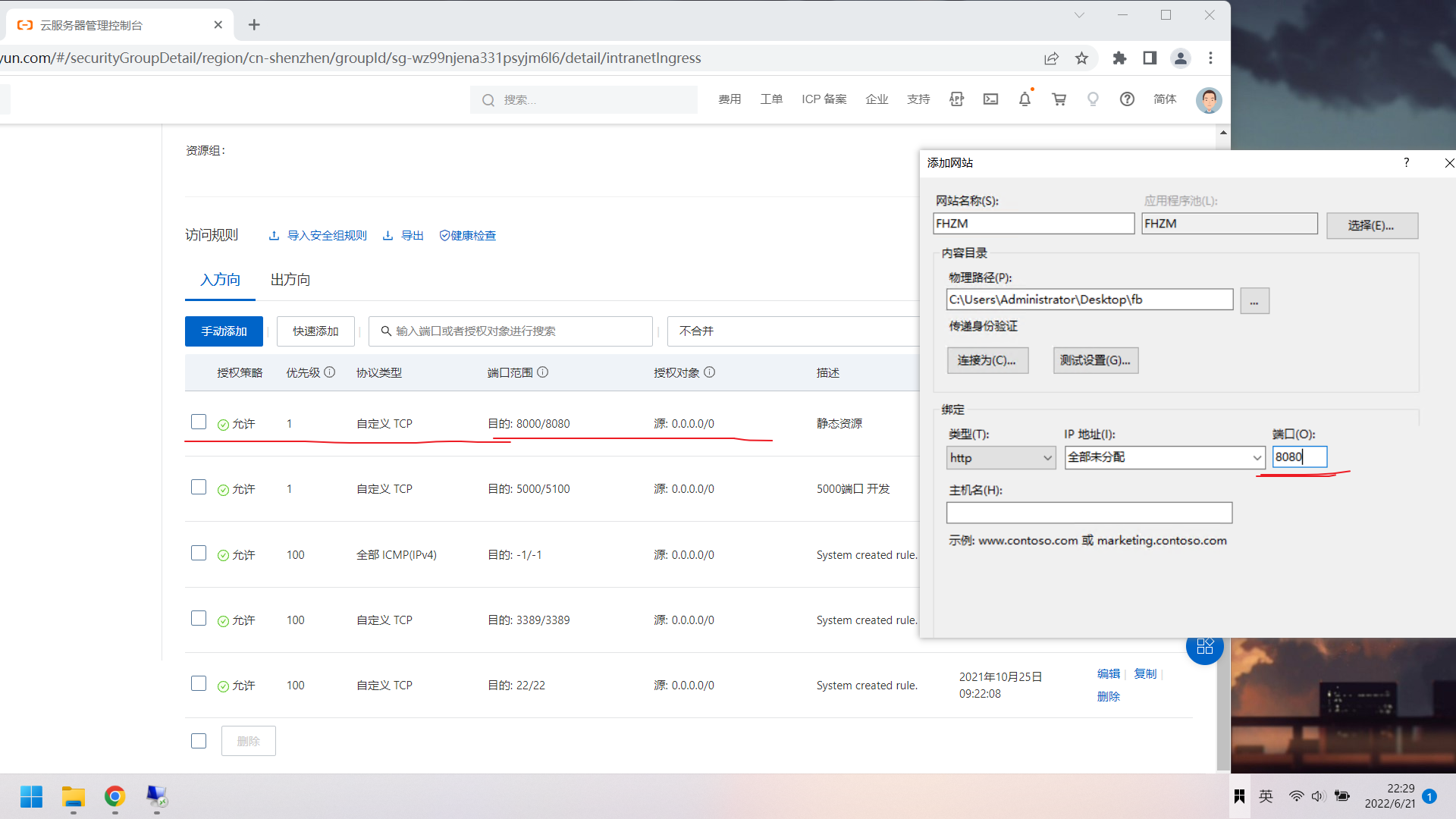Check the box for the 8000/8080 rule
Viewport: 1456px width, 819px height.
[x=199, y=422]
